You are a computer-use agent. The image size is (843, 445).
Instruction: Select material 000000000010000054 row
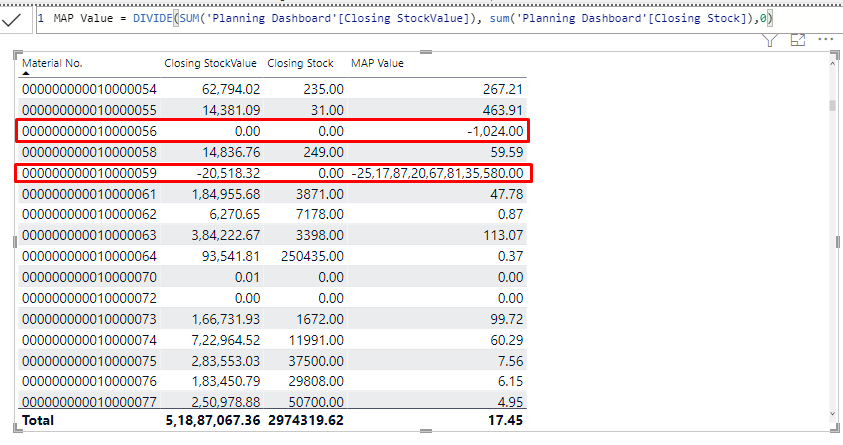273,89
